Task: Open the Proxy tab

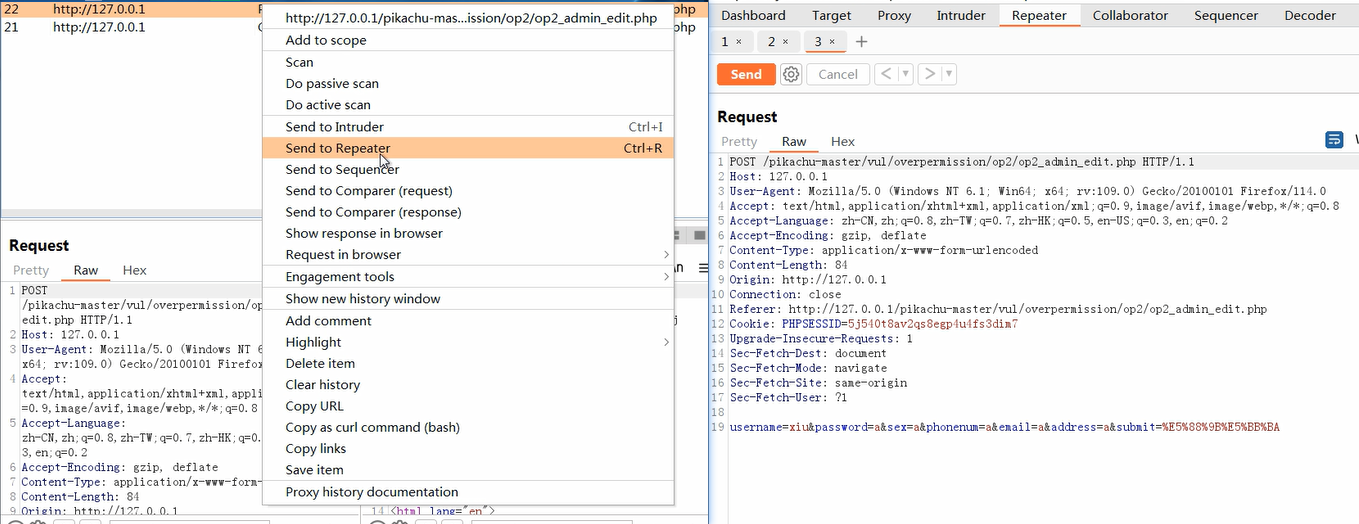Action: pos(894,15)
